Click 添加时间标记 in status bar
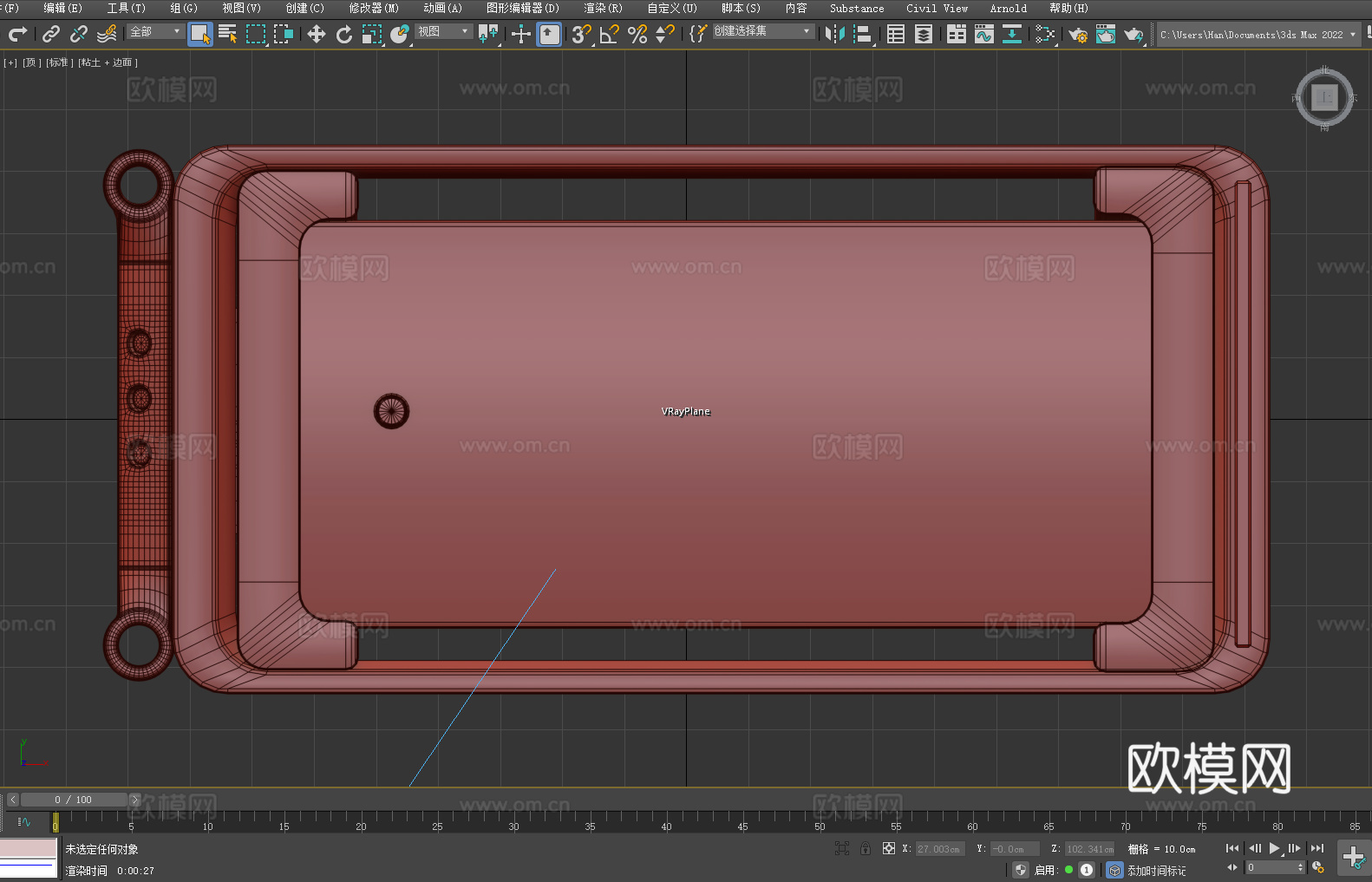This screenshot has height=882, width=1372. pos(1156,870)
